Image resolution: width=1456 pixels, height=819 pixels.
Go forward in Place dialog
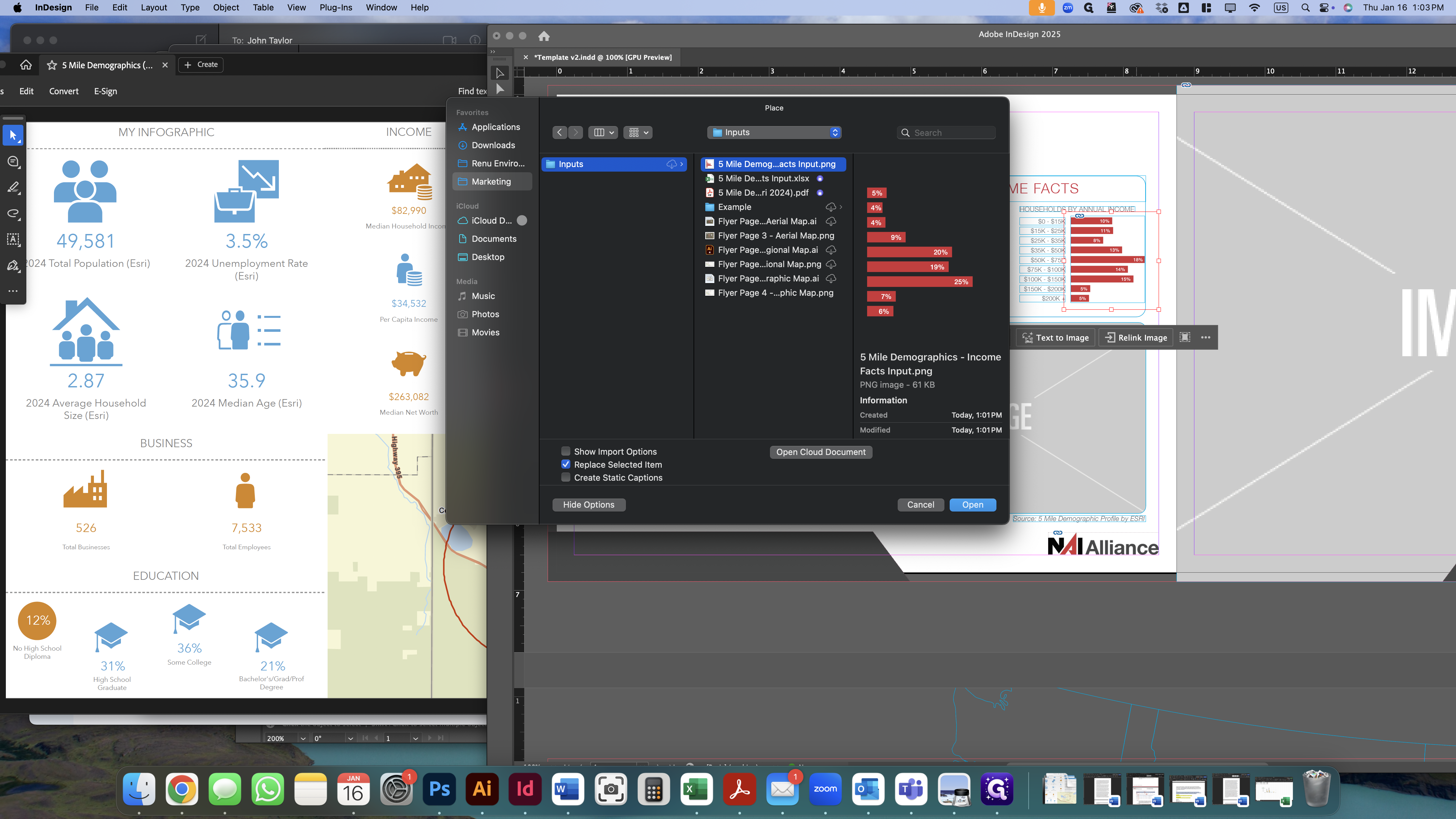[x=575, y=132]
